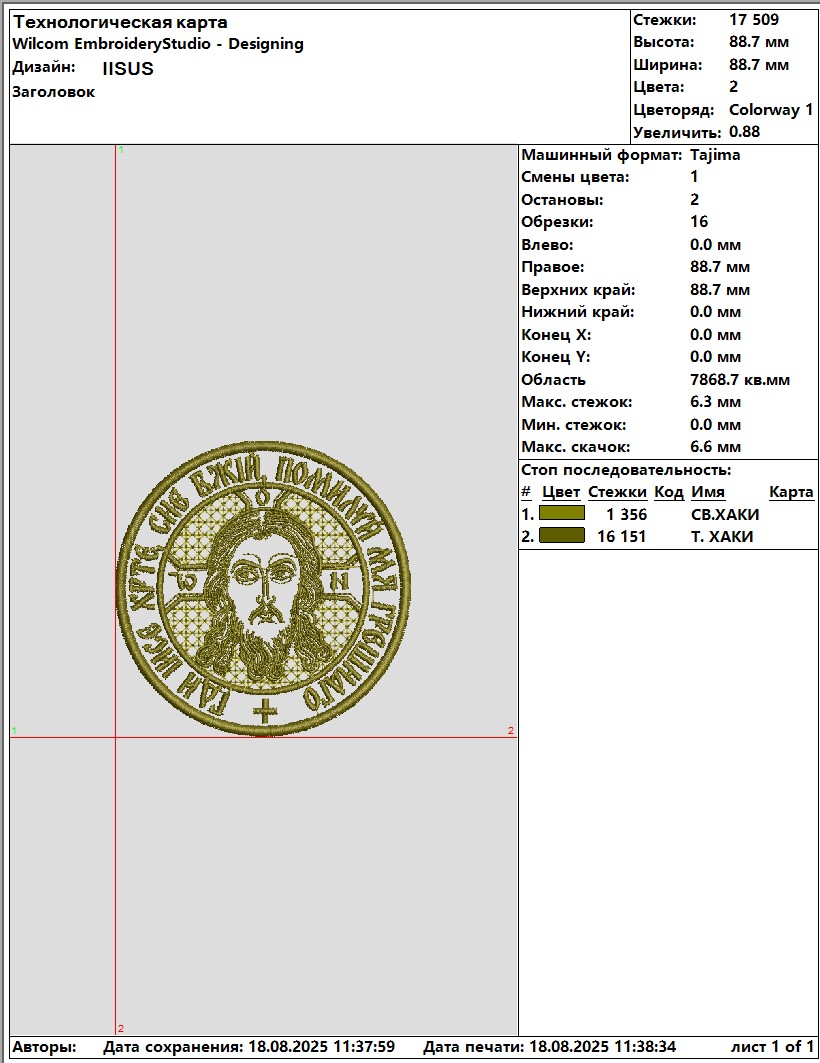The image size is (820, 1063).
Task: Click the stitch count '16 151' in row 2
Action: (622, 536)
